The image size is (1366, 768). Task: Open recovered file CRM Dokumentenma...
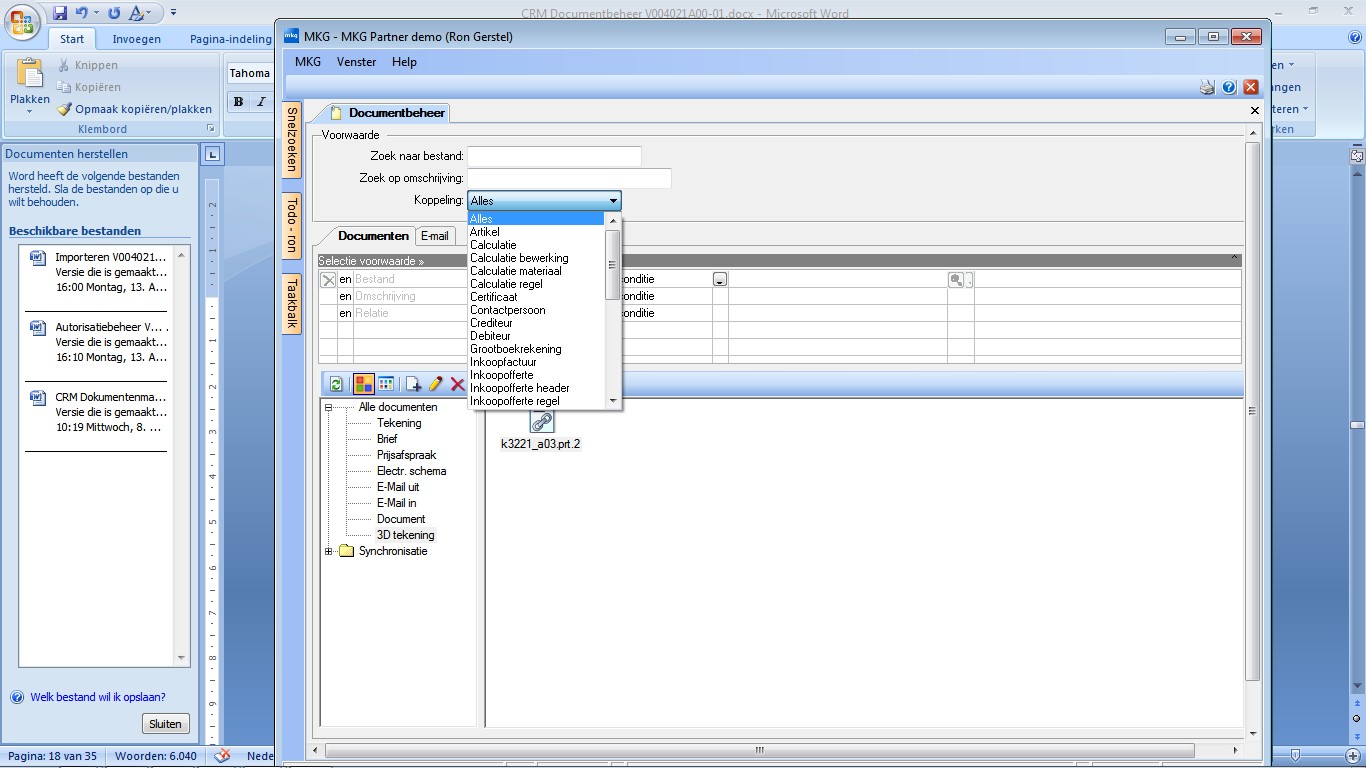[97, 412]
